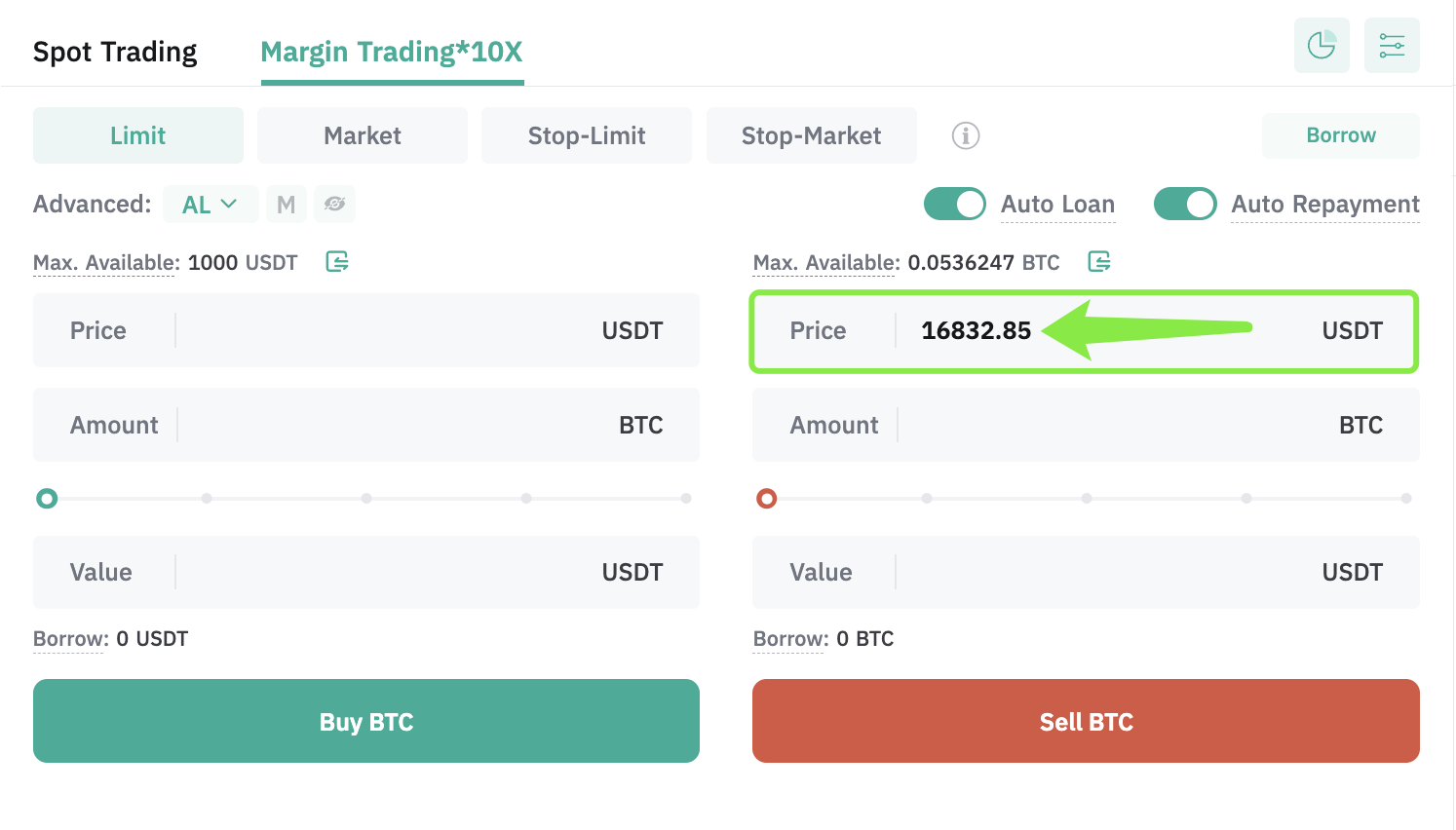
Task: Click the green Buy BTC button
Action: [x=366, y=721]
